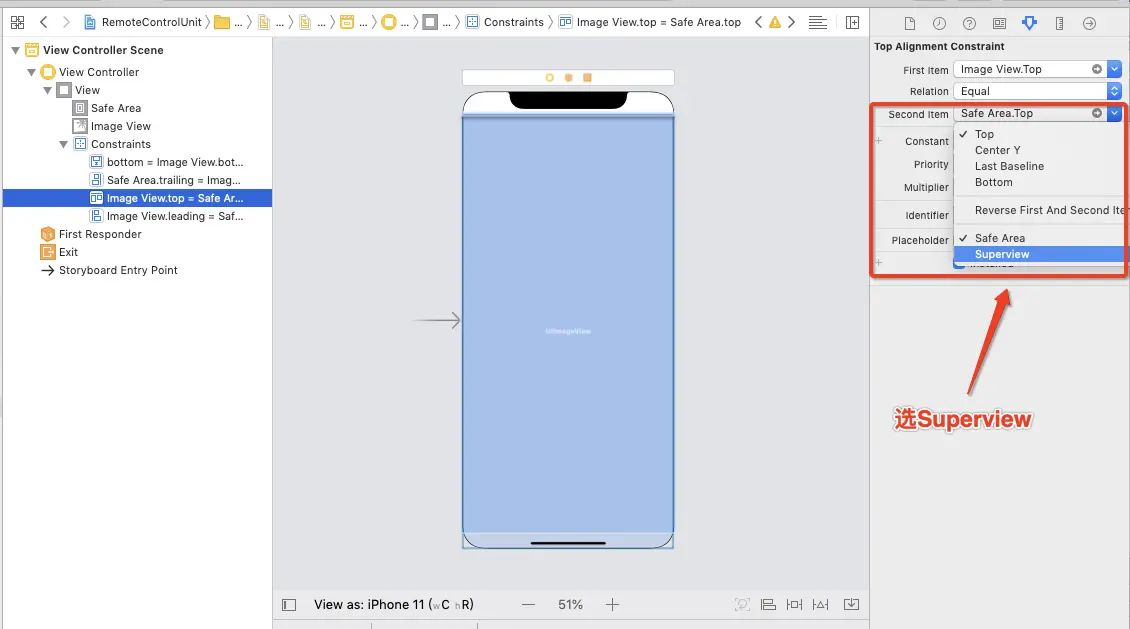Go forward in navigation history
The image size is (1130, 629).
coord(66,22)
